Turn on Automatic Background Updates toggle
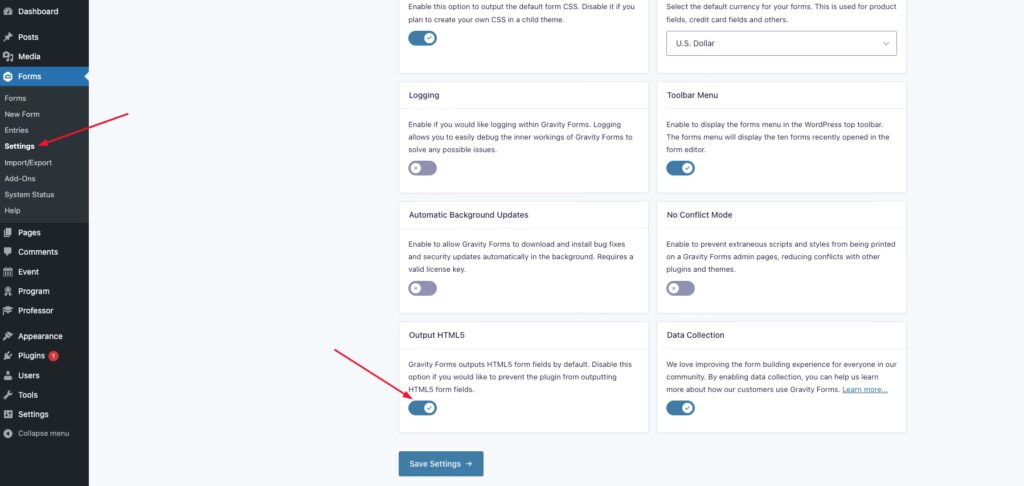This screenshot has height=486, width=1024. (422, 288)
